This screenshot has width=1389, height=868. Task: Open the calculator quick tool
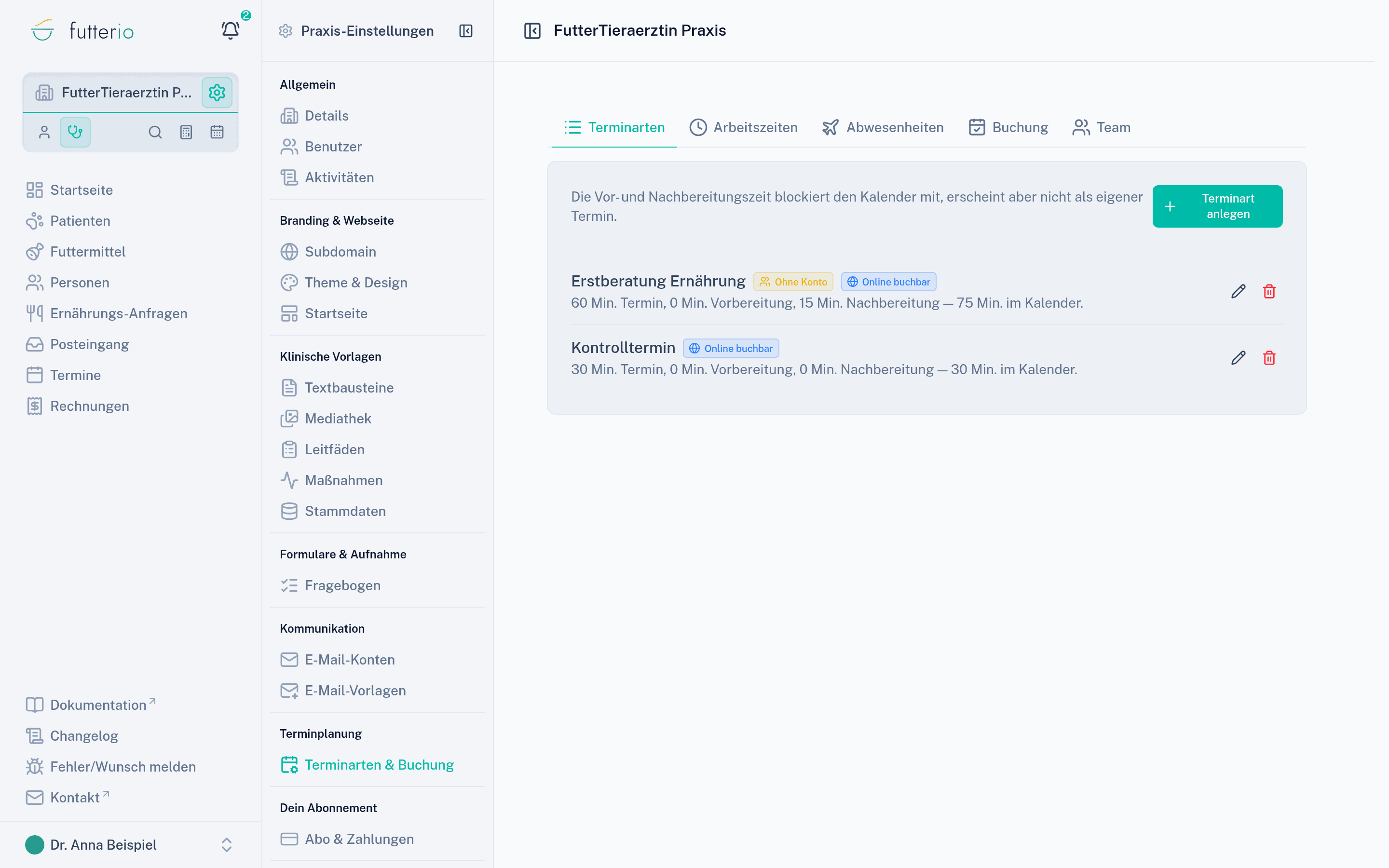click(x=186, y=132)
